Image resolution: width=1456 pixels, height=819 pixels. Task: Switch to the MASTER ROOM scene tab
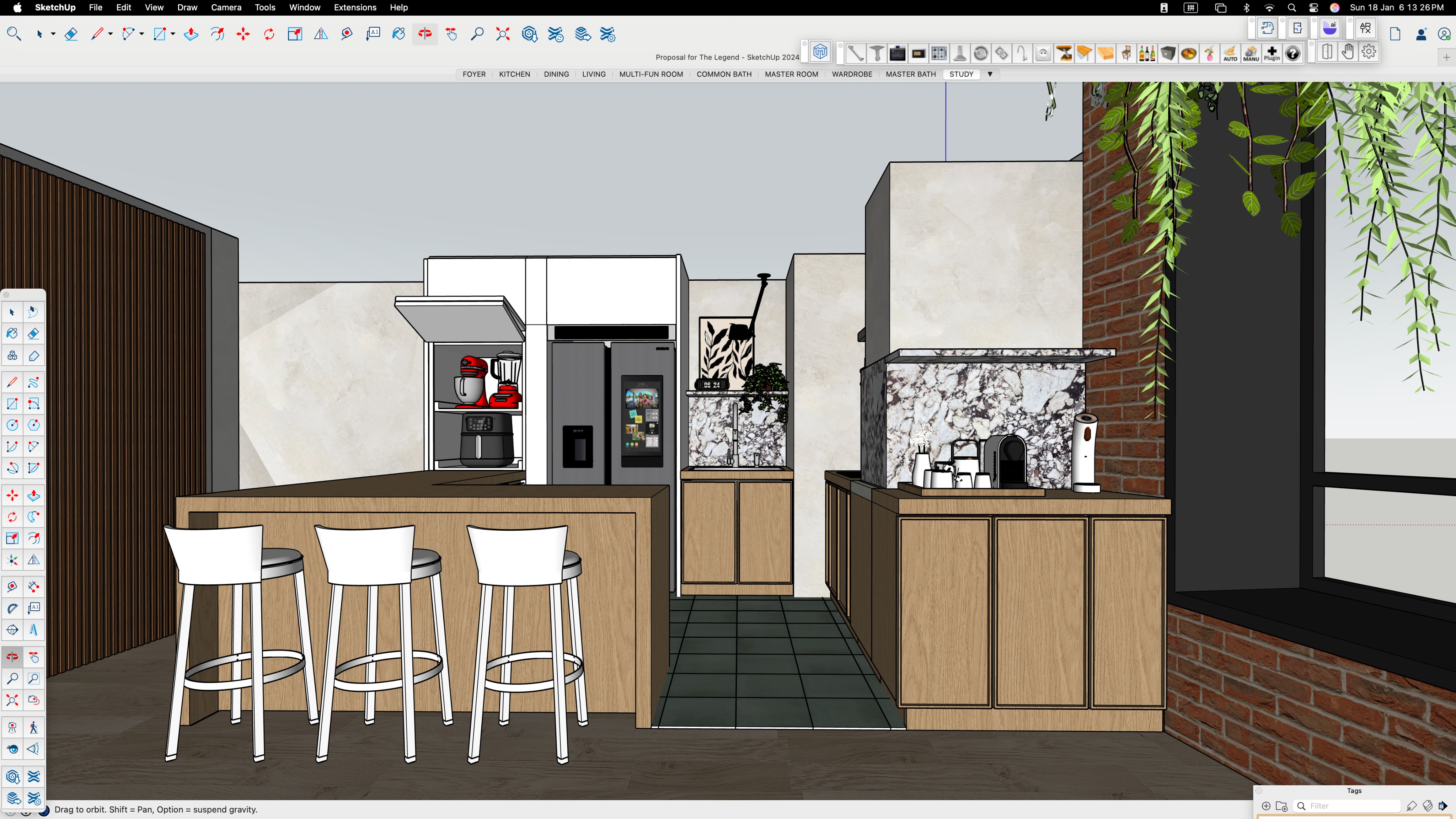[x=791, y=74]
